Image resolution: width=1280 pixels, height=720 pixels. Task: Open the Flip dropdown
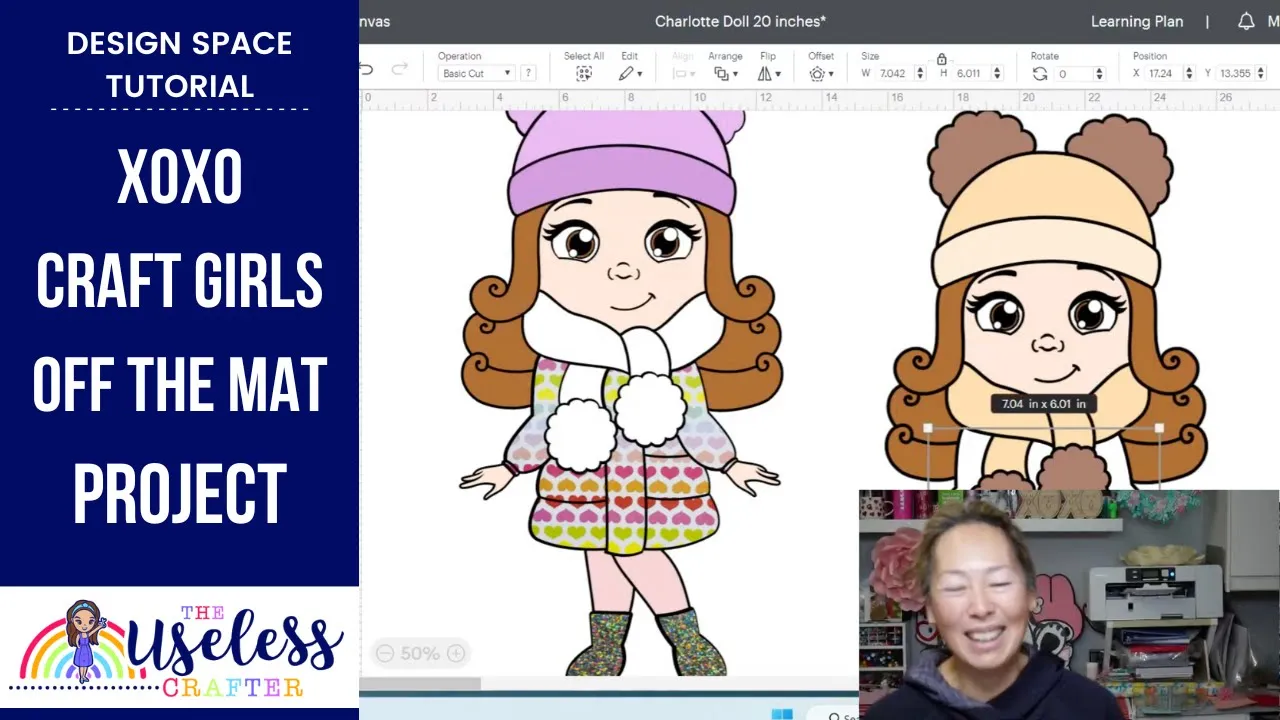(x=769, y=74)
